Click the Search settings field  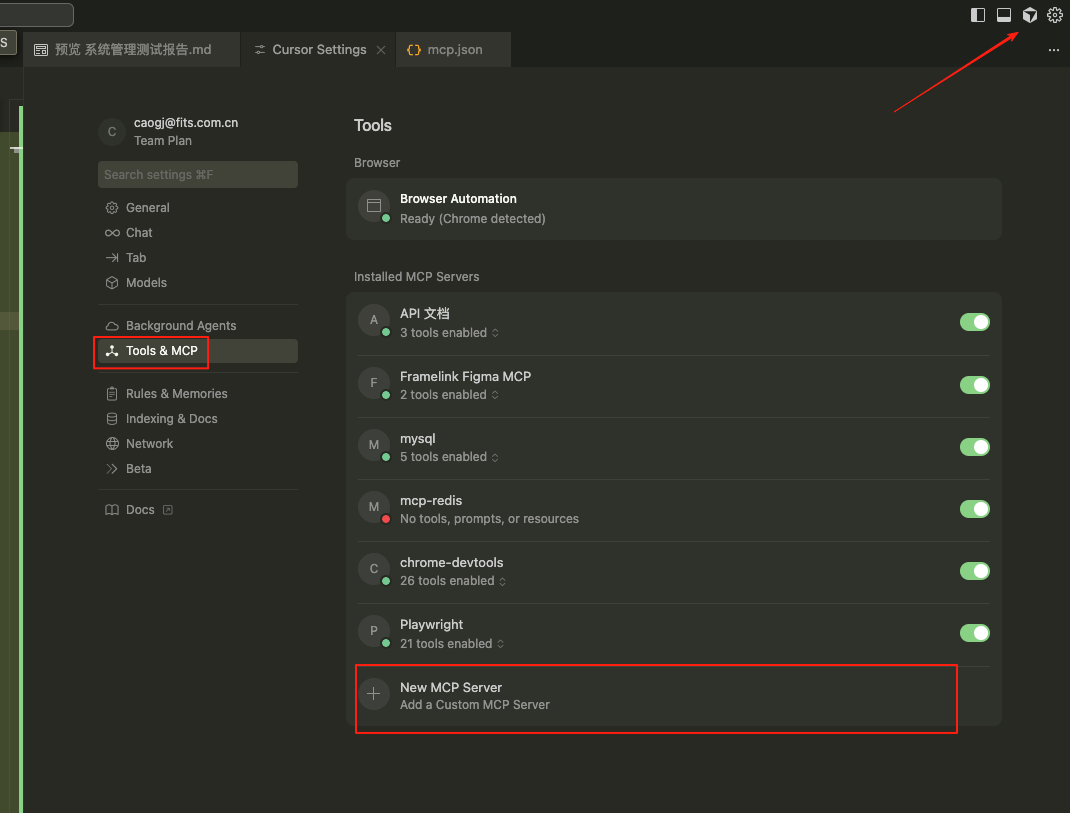pos(198,175)
